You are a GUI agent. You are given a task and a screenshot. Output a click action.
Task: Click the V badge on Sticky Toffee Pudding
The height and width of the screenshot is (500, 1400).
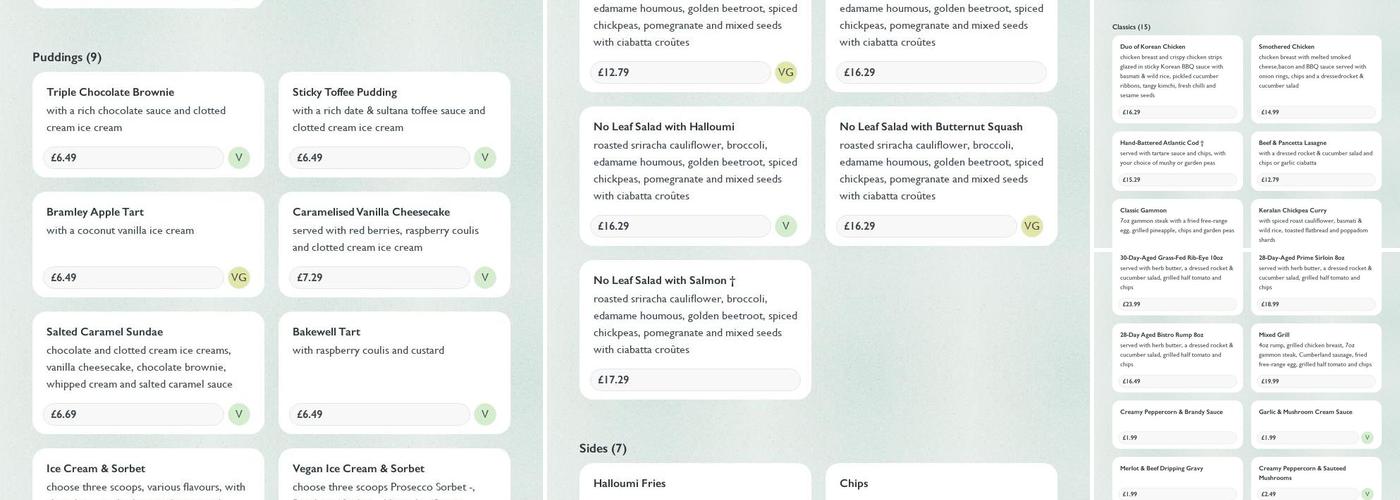coord(485,158)
